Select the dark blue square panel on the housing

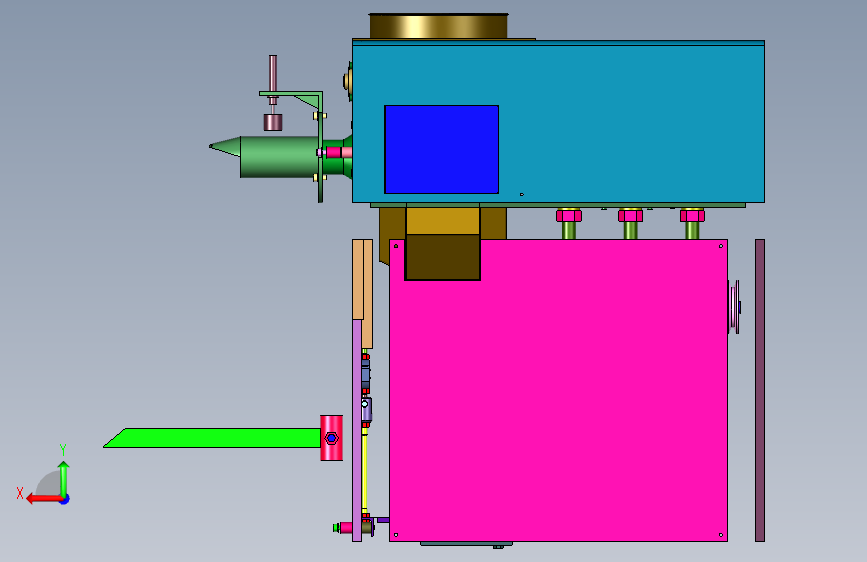click(x=441, y=149)
